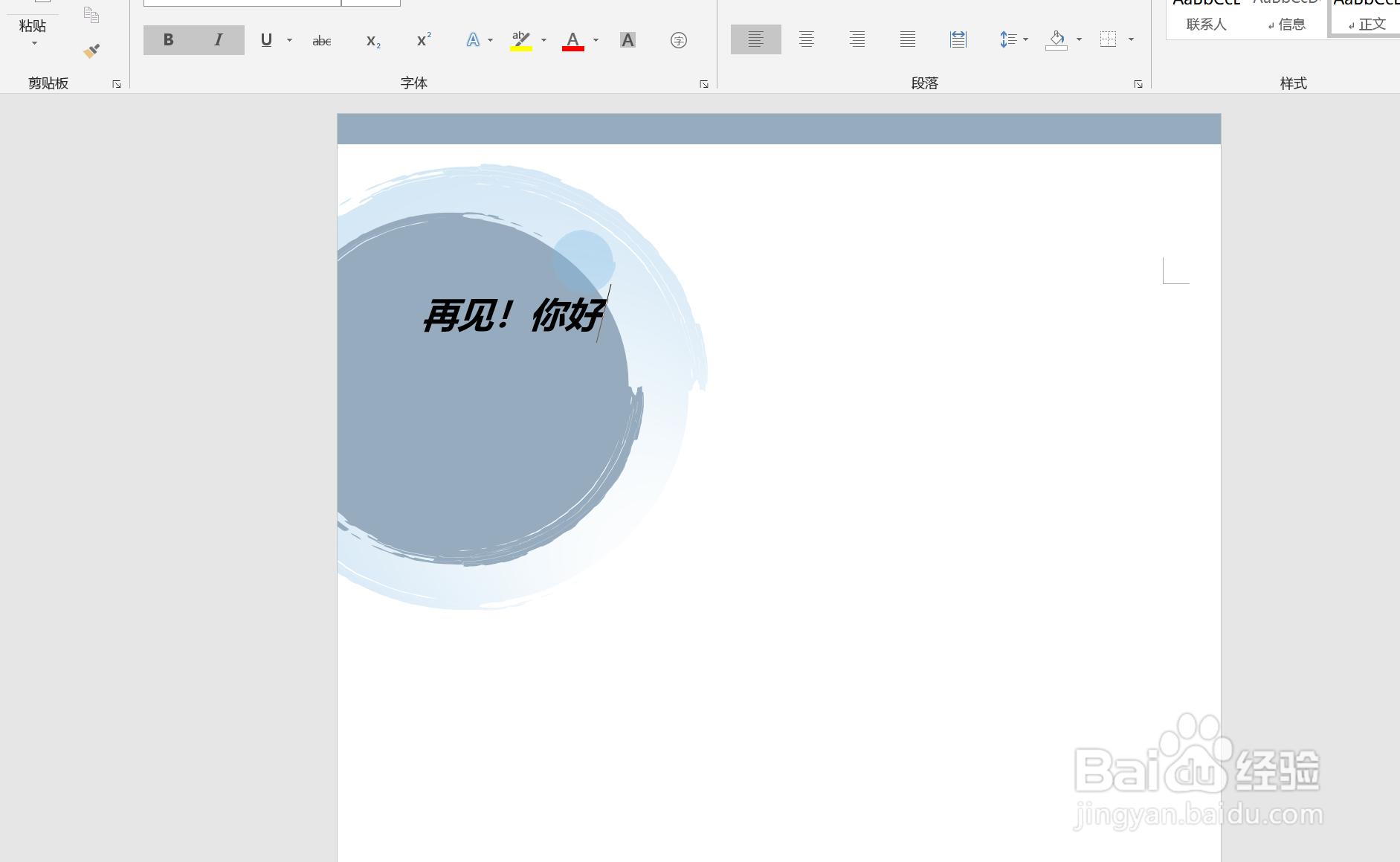Apply paragraph shading with paint bucket
The height and width of the screenshot is (862, 1400).
click(x=1056, y=39)
